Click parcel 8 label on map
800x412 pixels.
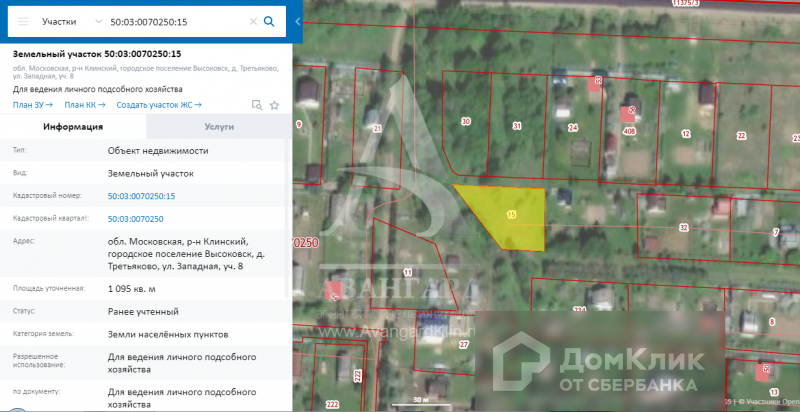tap(772, 322)
